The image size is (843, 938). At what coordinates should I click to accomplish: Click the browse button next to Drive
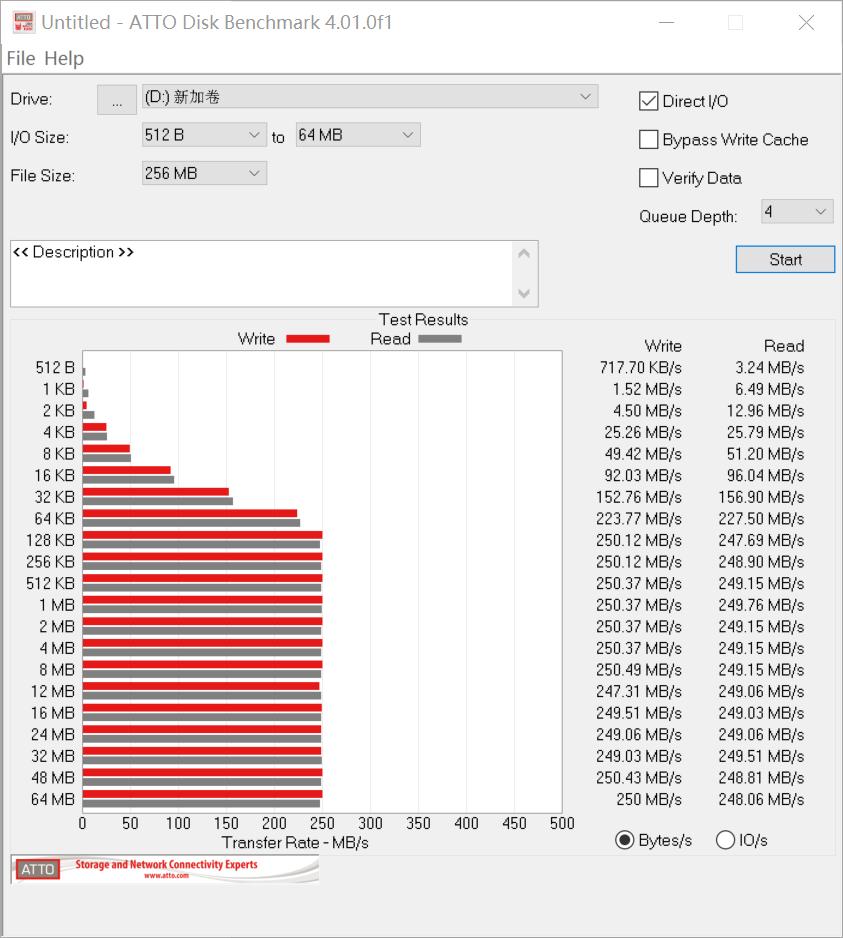click(x=116, y=99)
